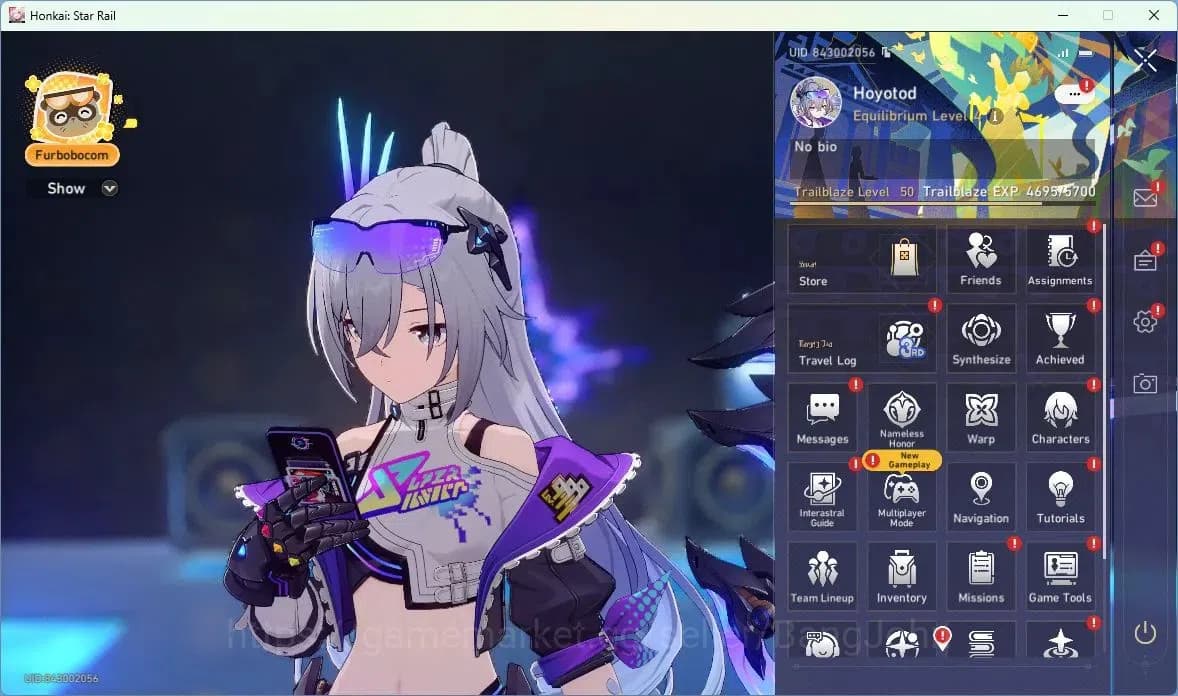Open the Travel Log tile
1178x696 pixels.
click(x=862, y=339)
